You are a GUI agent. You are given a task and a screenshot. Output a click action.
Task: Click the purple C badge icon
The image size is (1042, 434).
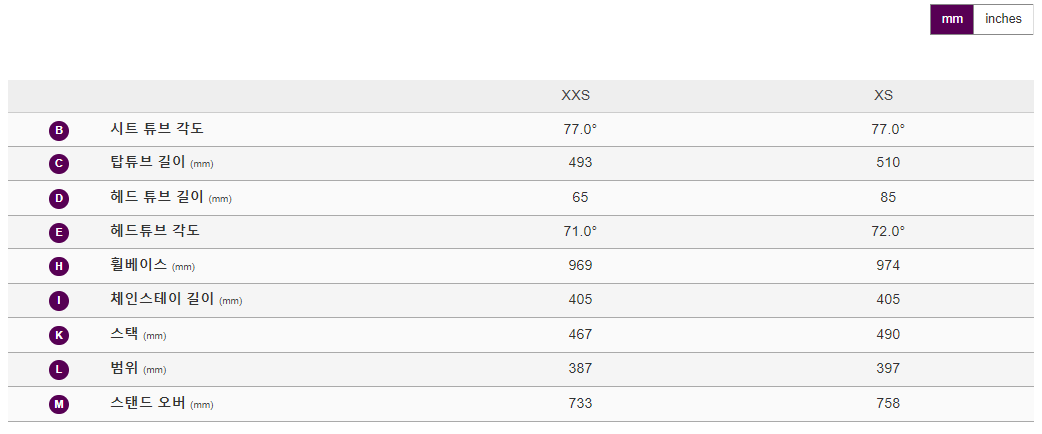(x=59, y=164)
